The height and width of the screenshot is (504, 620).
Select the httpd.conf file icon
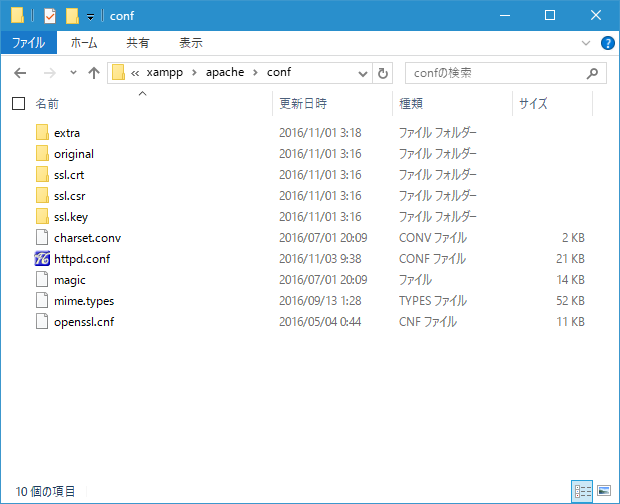pos(42,259)
